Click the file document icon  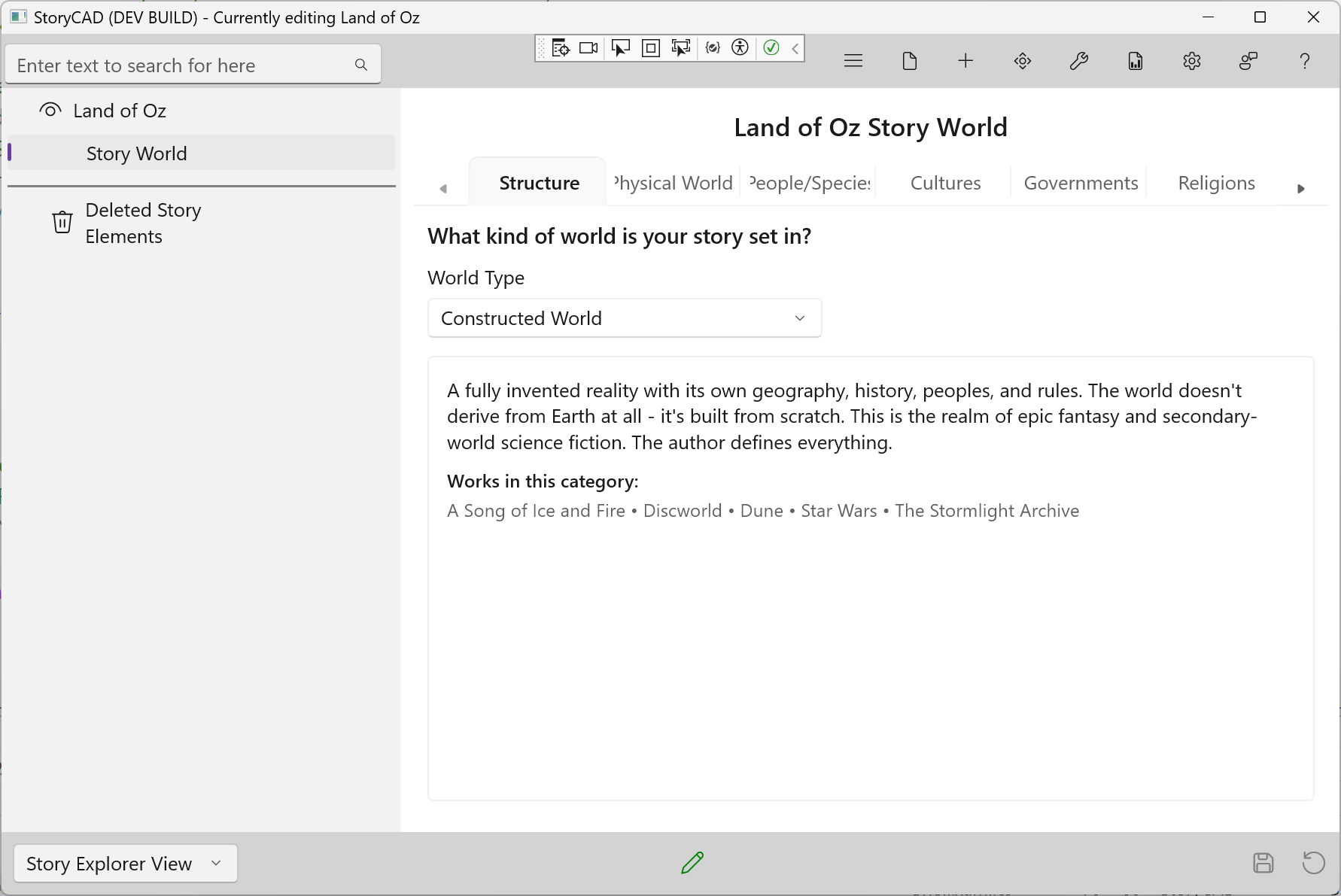[x=909, y=61]
